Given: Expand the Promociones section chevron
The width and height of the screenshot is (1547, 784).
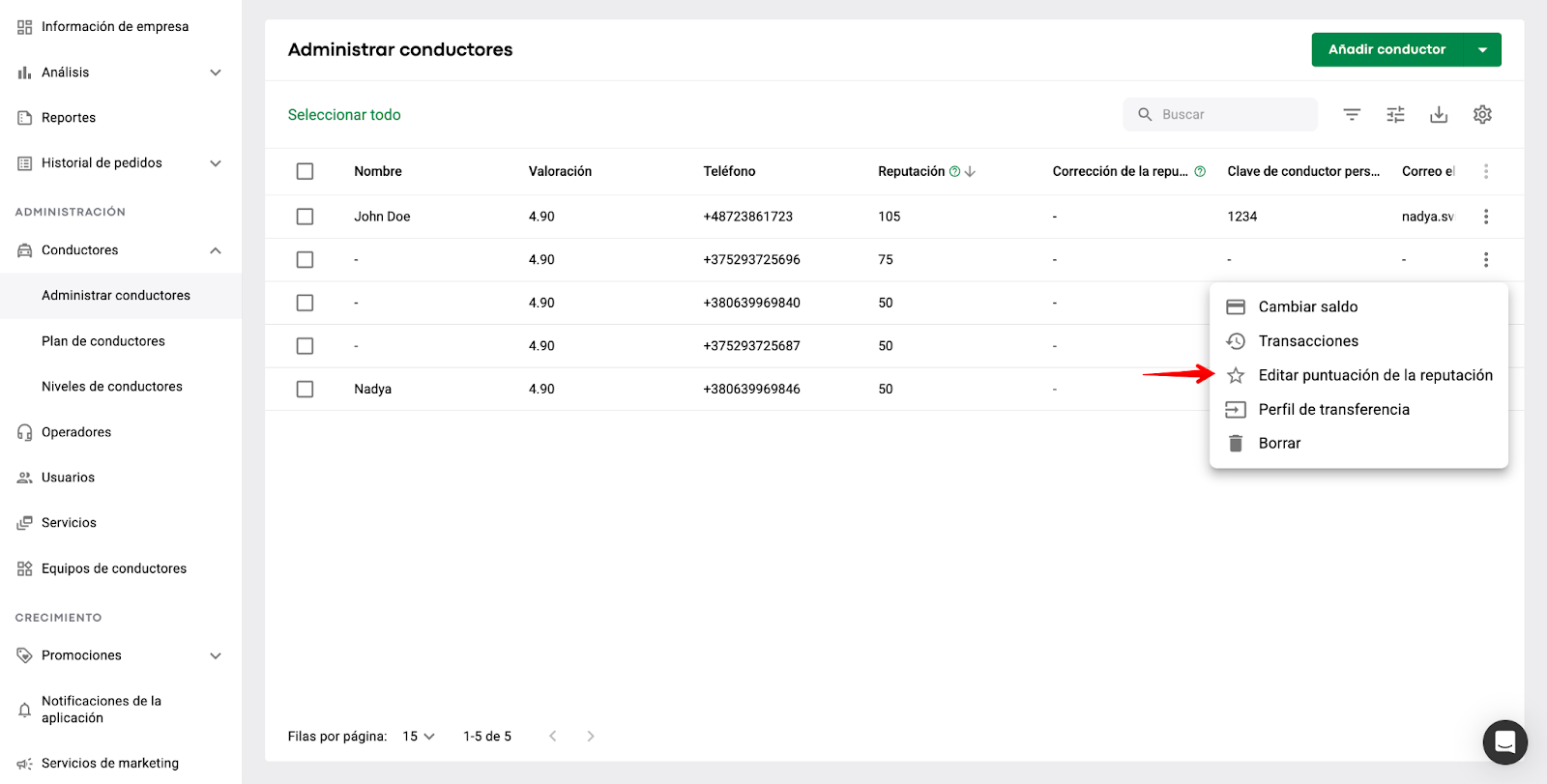Looking at the screenshot, I should 216,655.
